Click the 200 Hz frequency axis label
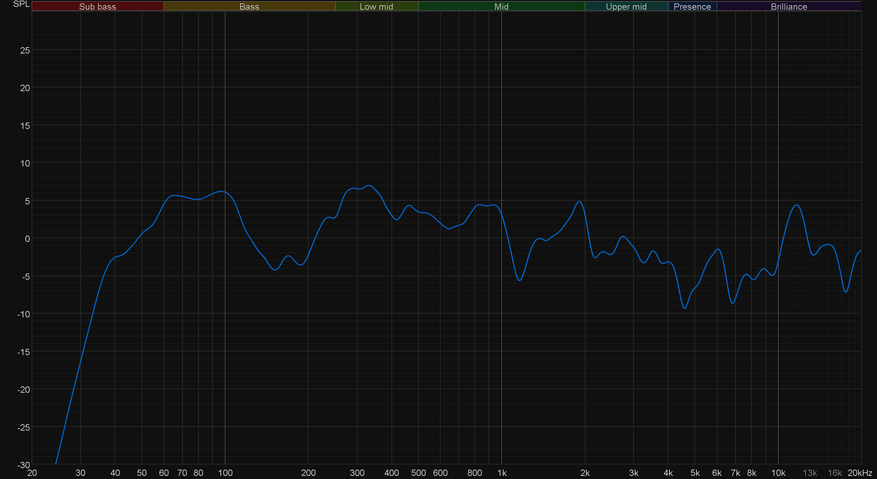Viewport: 877px width, 479px height. (308, 472)
